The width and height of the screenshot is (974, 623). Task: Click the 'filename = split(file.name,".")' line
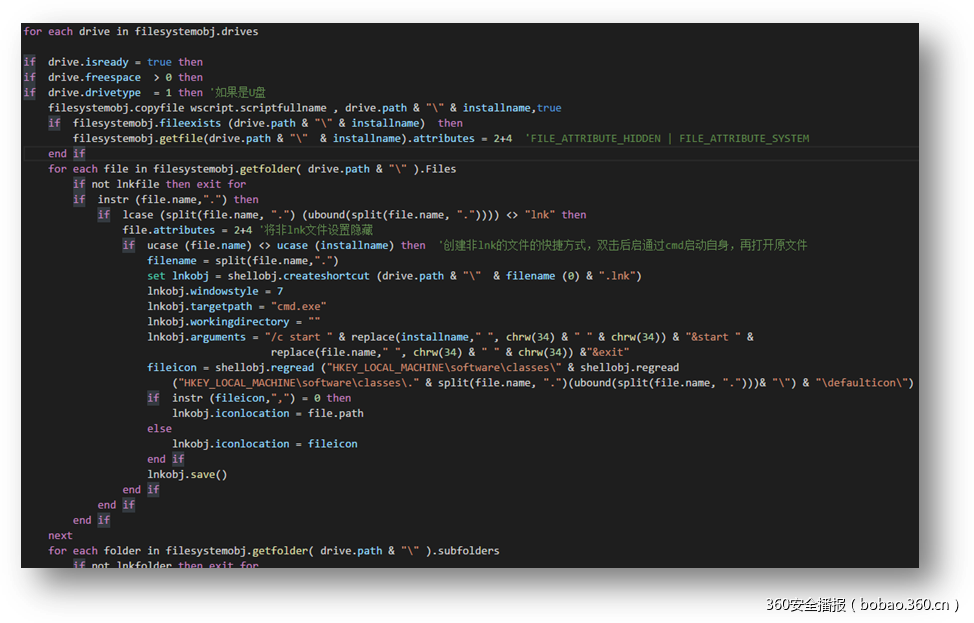click(x=243, y=261)
